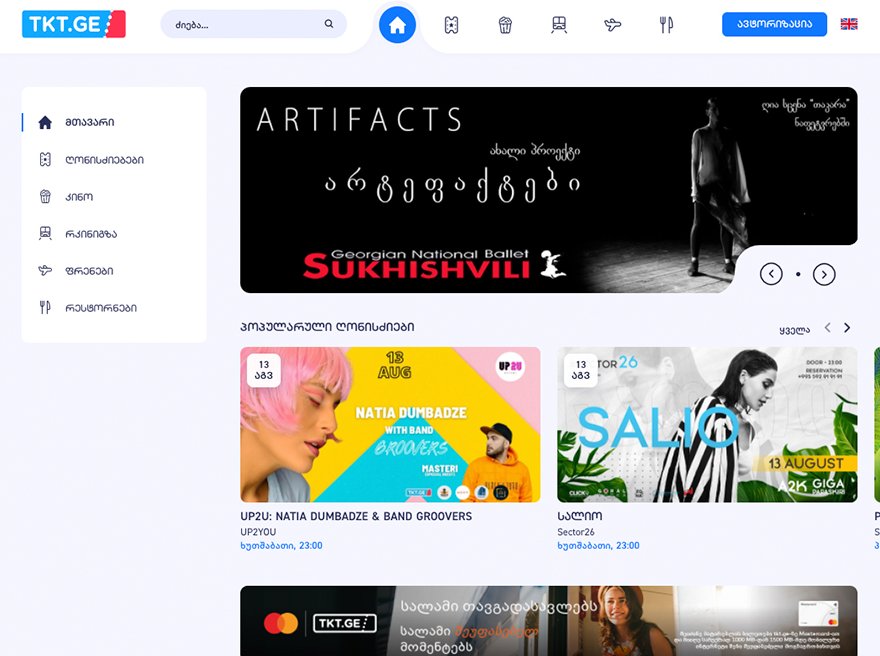
Task: Select the flights airplane icon in top bar
Action: (x=612, y=25)
